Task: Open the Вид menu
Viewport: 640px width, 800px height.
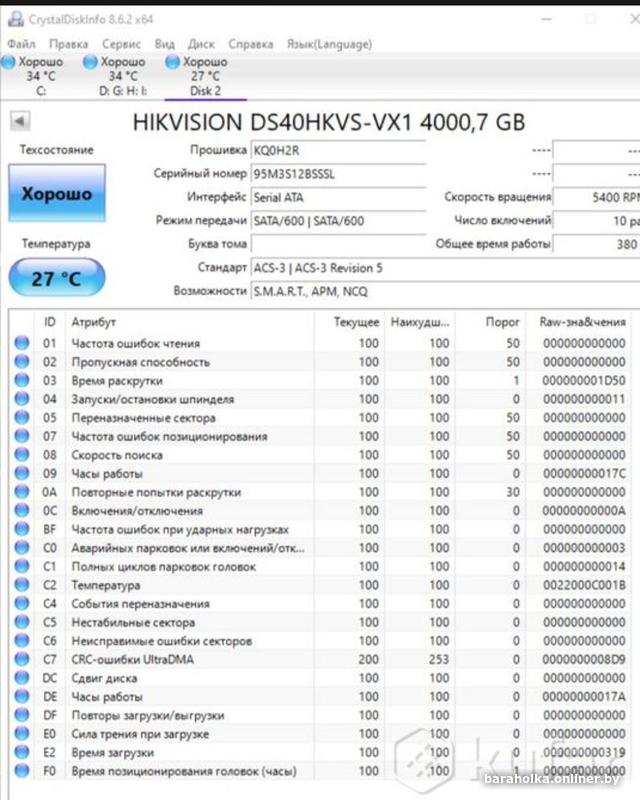Action: tap(164, 44)
